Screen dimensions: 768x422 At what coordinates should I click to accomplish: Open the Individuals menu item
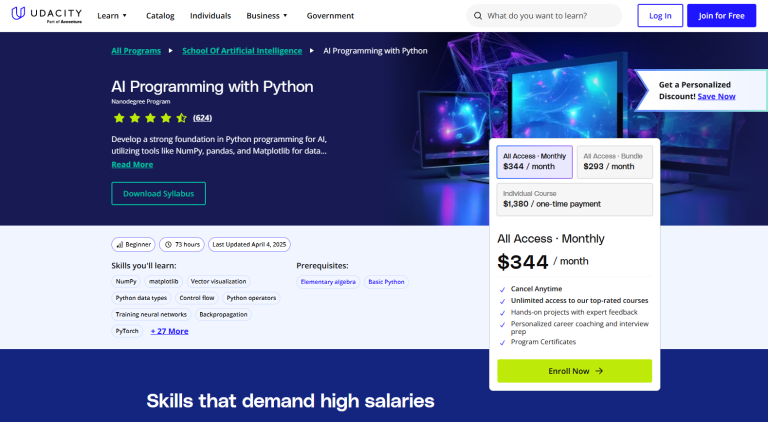pyautogui.click(x=211, y=16)
